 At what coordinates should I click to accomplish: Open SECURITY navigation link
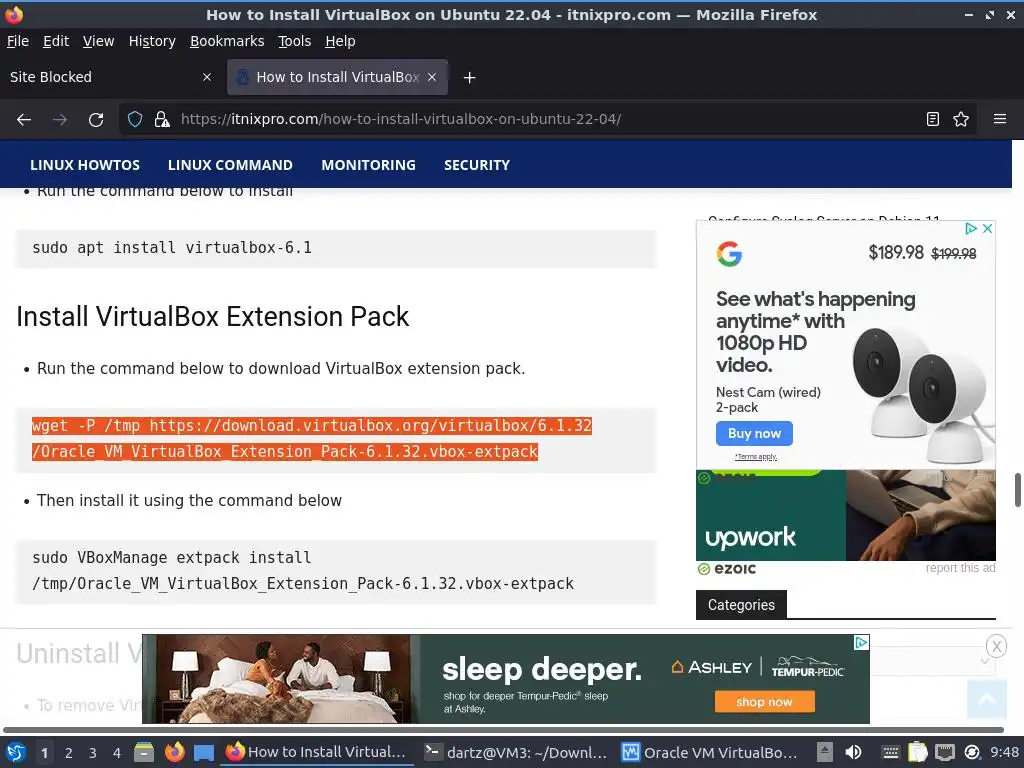click(x=477, y=165)
